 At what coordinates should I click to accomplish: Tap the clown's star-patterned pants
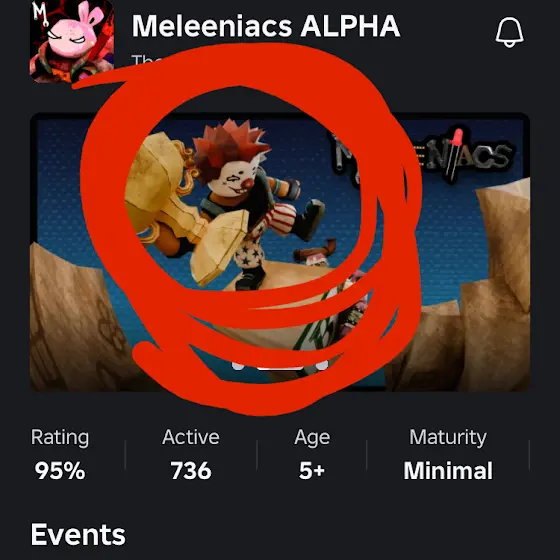click(x=250, y=252)
